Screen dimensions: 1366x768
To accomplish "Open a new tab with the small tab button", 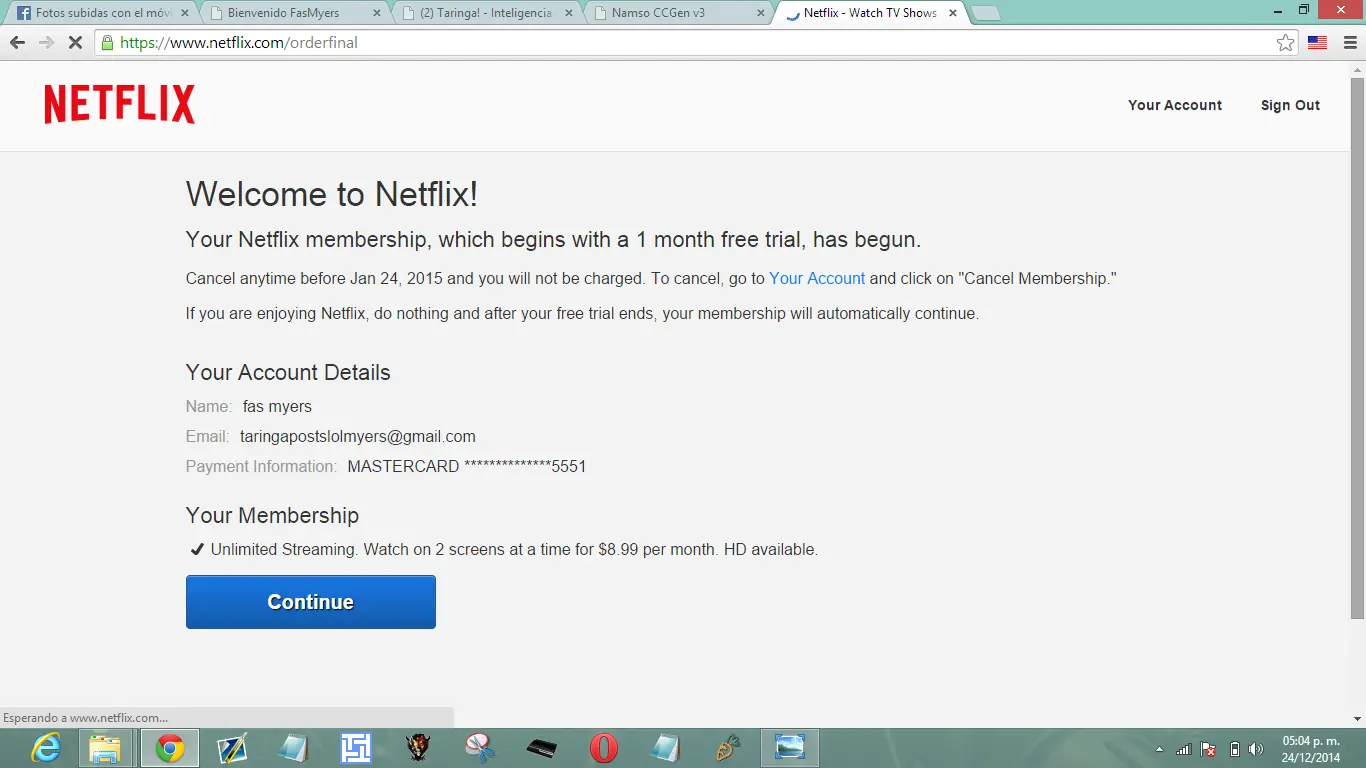I will pos(986,13).
